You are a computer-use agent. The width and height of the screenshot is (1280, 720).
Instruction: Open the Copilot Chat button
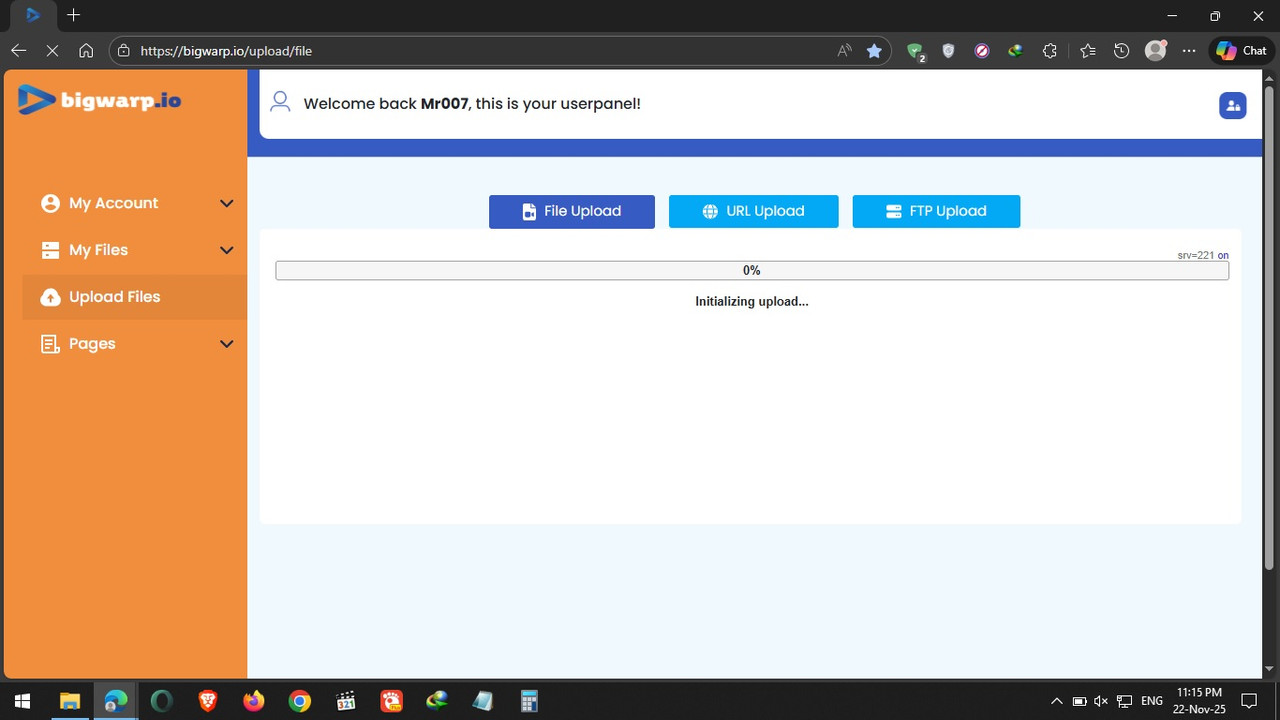(x=1242, y=50)
